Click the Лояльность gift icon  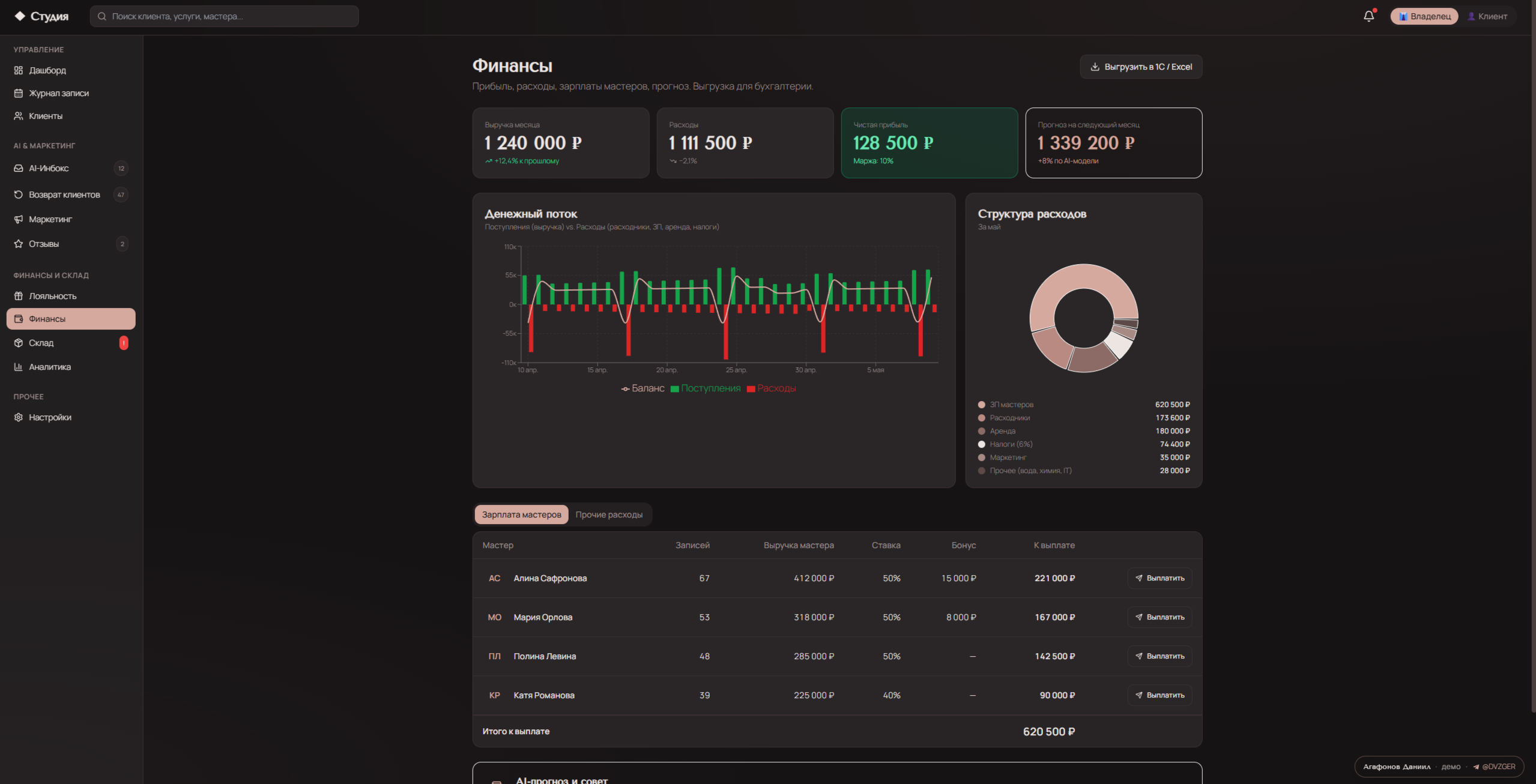(19, 296)
